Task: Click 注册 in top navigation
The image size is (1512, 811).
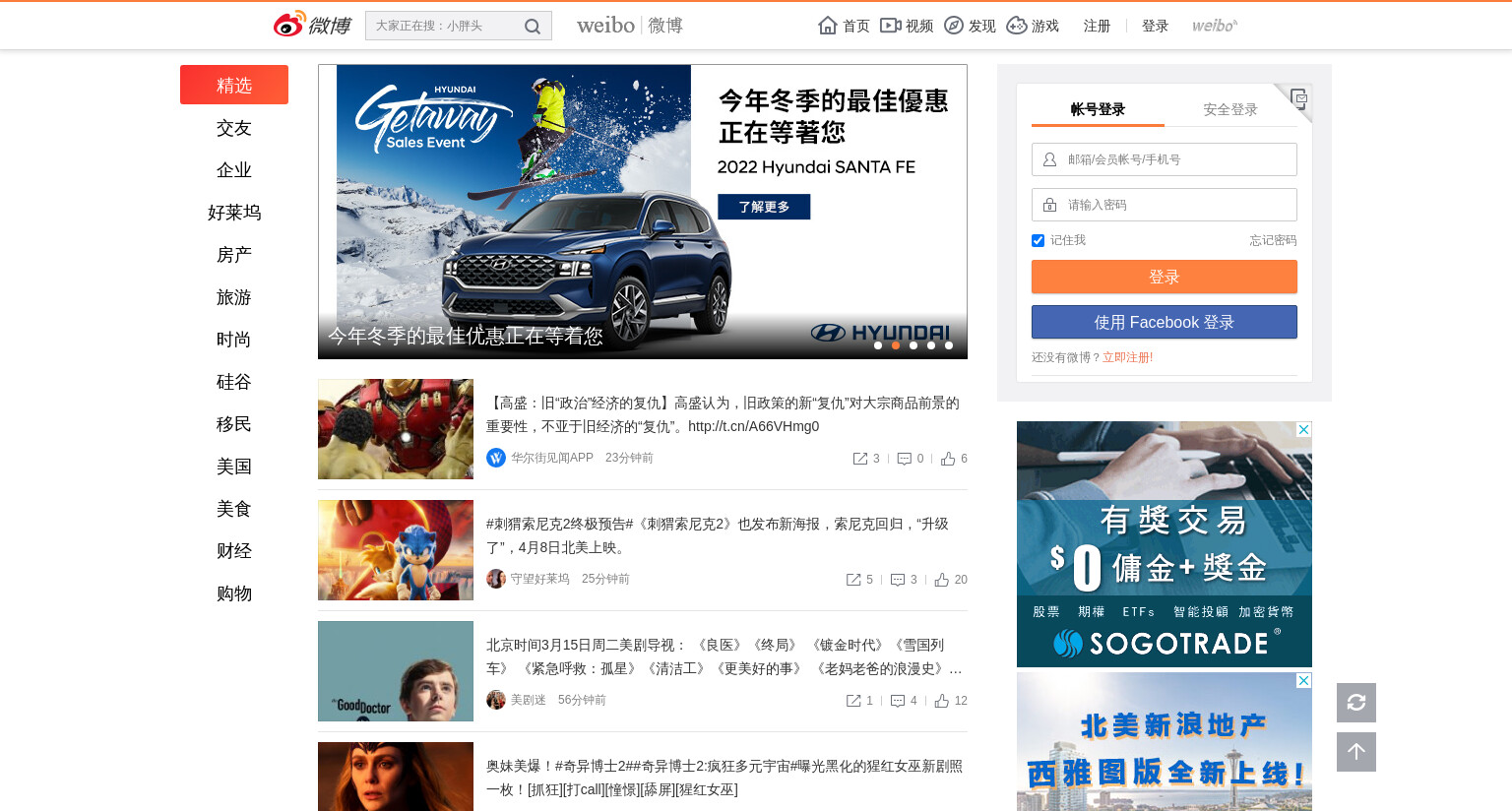Action: (x=1097, y=26)
